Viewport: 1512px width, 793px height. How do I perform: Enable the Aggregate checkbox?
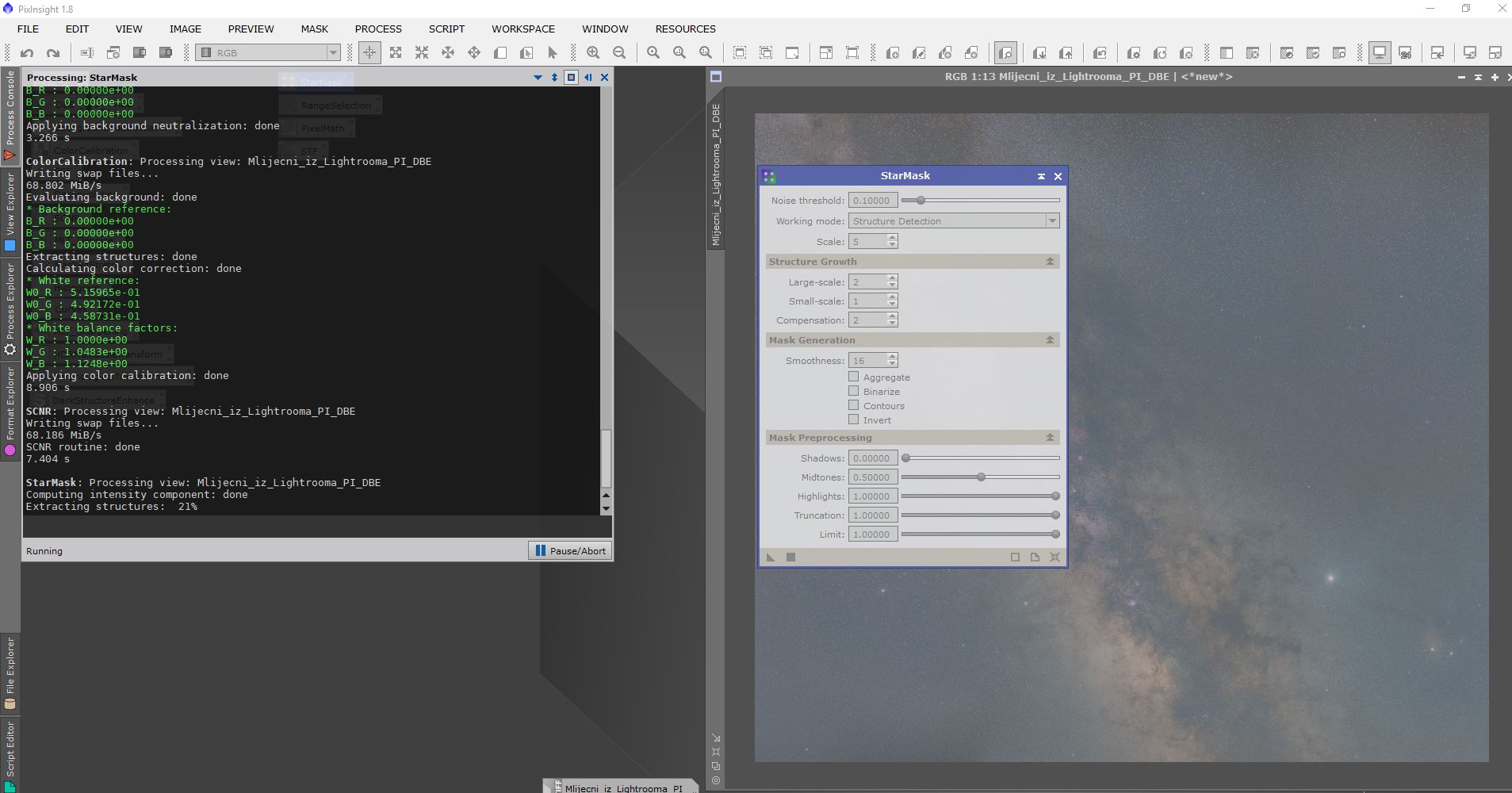pyautogui.click(x=854, y=377)
